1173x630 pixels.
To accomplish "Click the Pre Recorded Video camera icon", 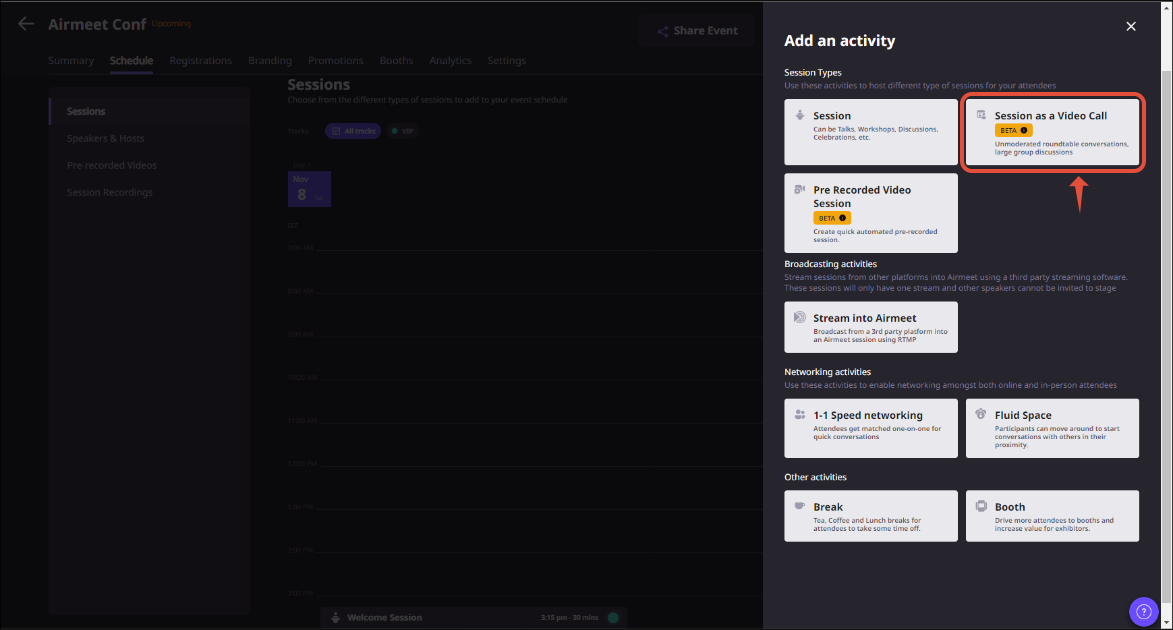I will coord(800,189).
